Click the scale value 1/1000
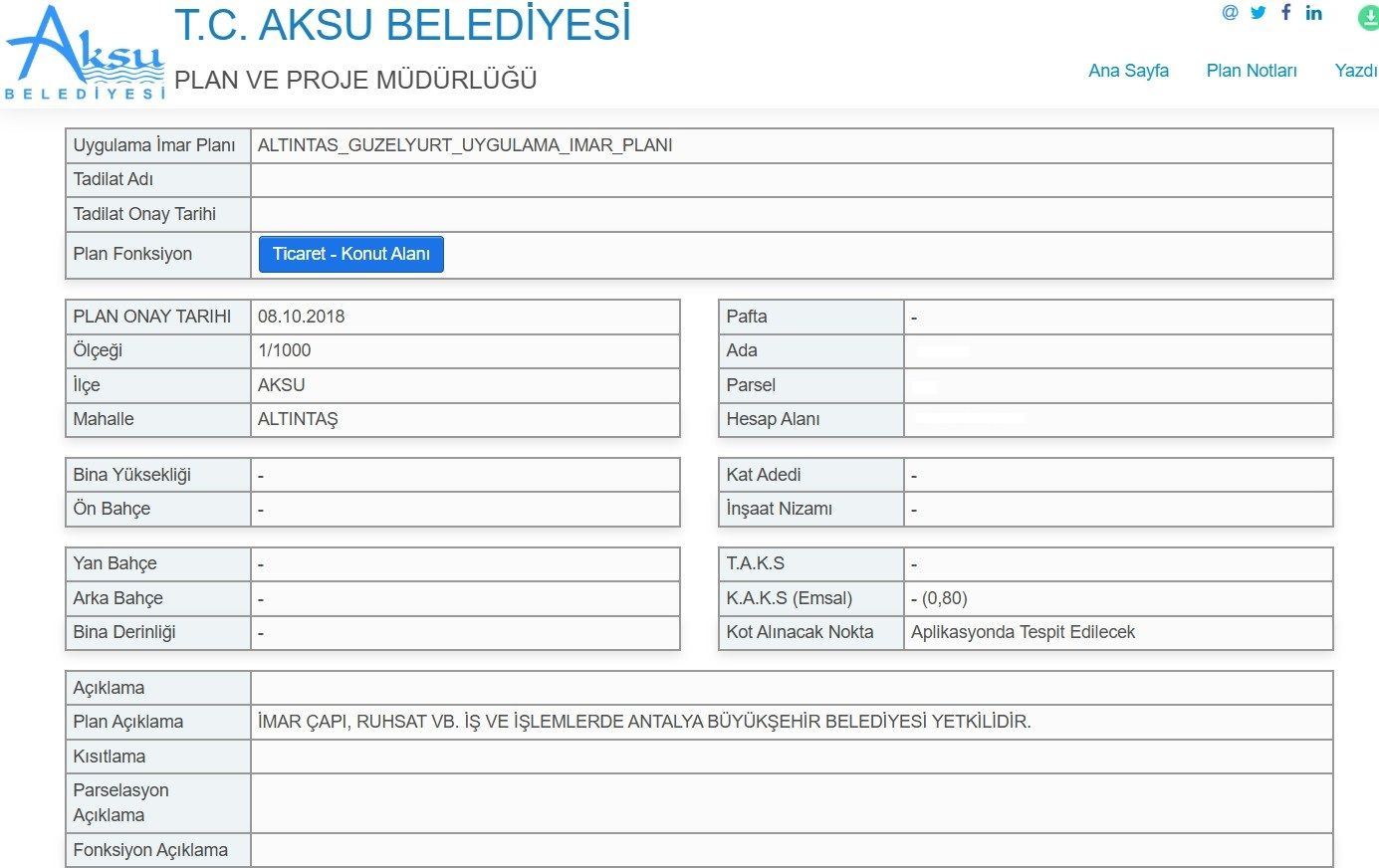The image size is (1379, 868). click(285, 350)
